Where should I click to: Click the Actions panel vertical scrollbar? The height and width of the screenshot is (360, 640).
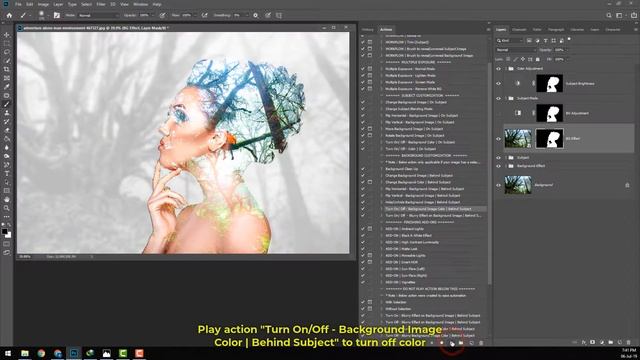coord(489,173)
